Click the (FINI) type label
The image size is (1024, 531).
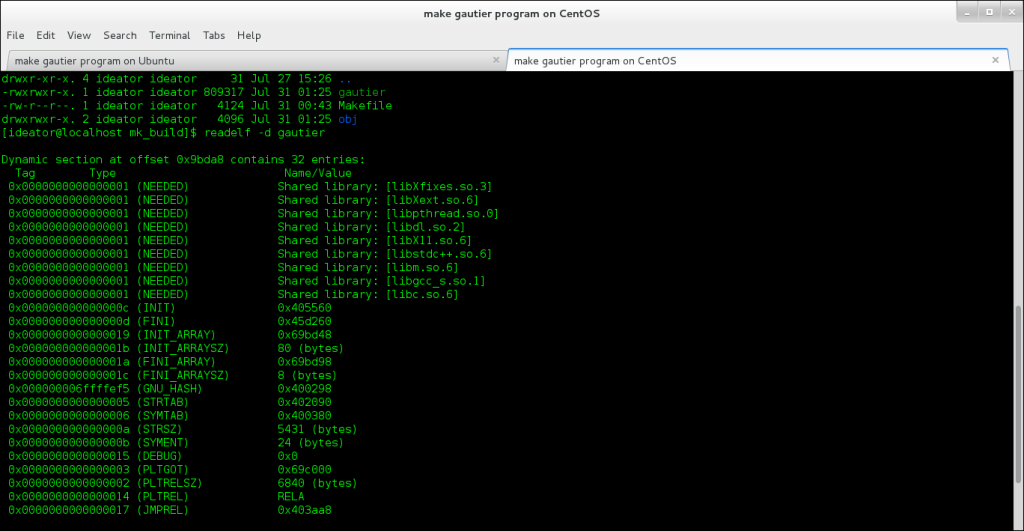(x=156, y=321)
